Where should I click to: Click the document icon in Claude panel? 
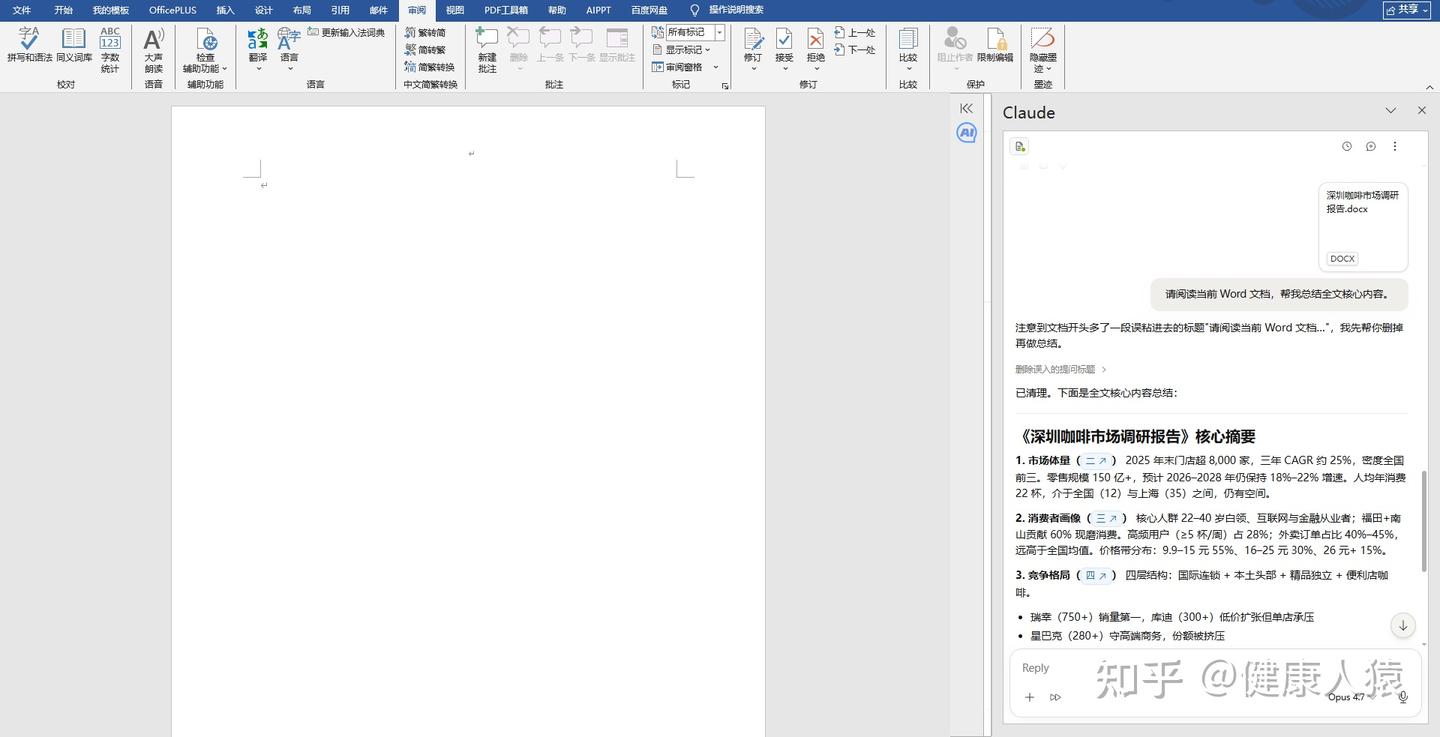tap(1020, 146)
